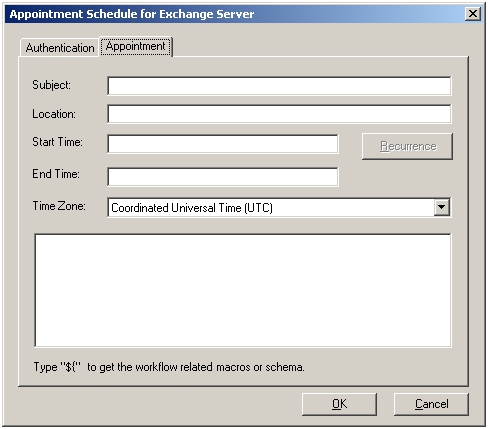Click the Subject label
This screenshot has height=429, width=488.
pos(51,85)
